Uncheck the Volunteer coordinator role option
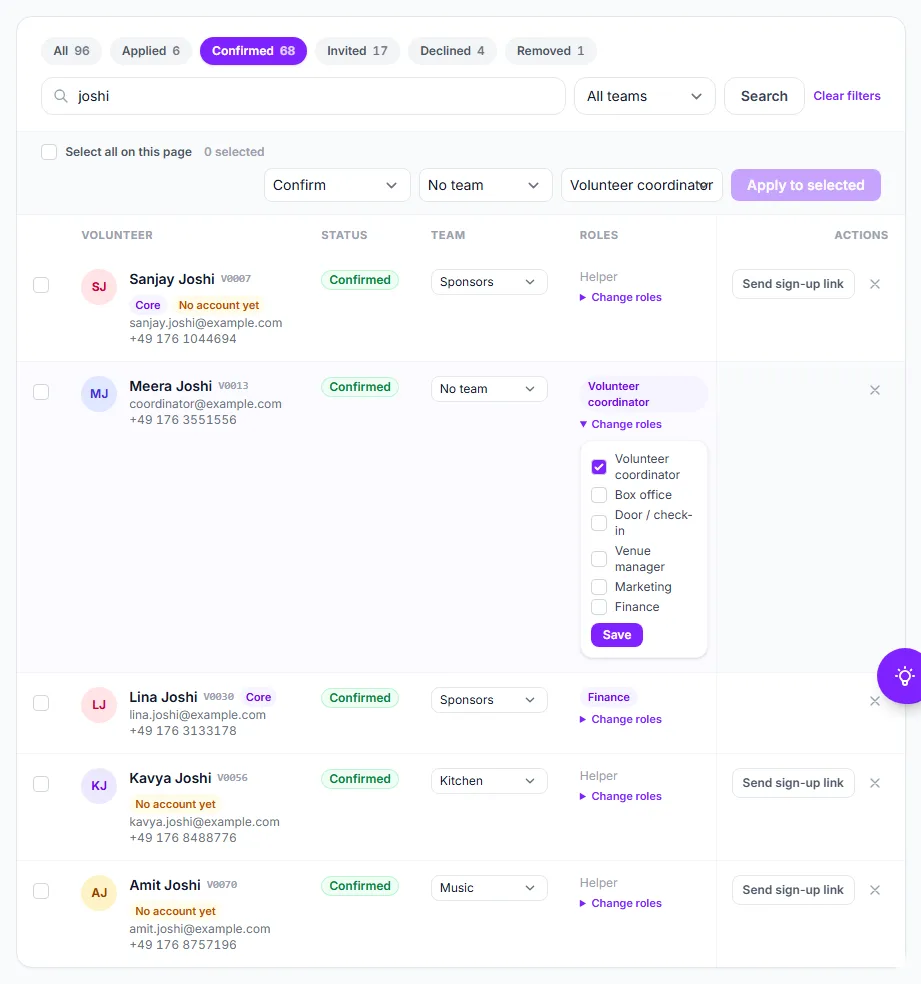921x984 pixels. tap(599, 467)
